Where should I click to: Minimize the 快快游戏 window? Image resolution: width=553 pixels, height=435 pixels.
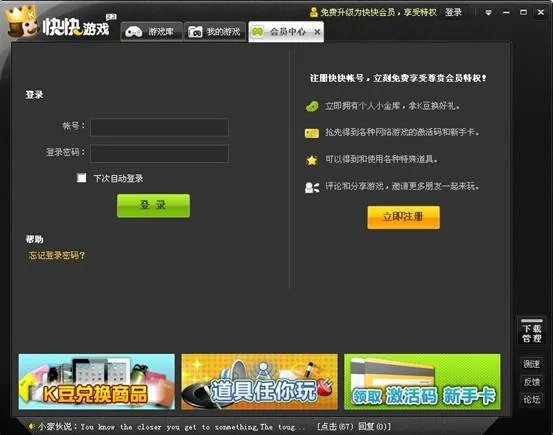506,13
